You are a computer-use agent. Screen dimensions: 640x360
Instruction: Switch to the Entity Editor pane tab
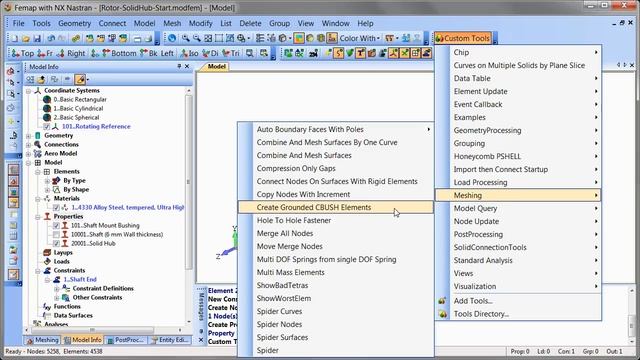[169, 340]
